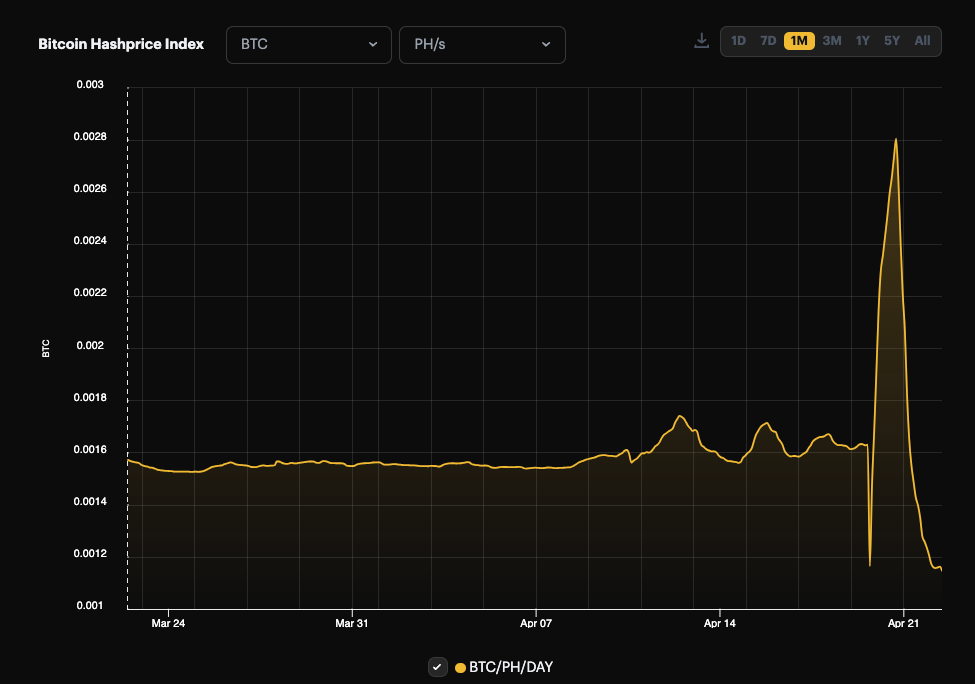Click the active 1M timeframe button
This screenshot has height=684, width=975.
pos(798,41)
